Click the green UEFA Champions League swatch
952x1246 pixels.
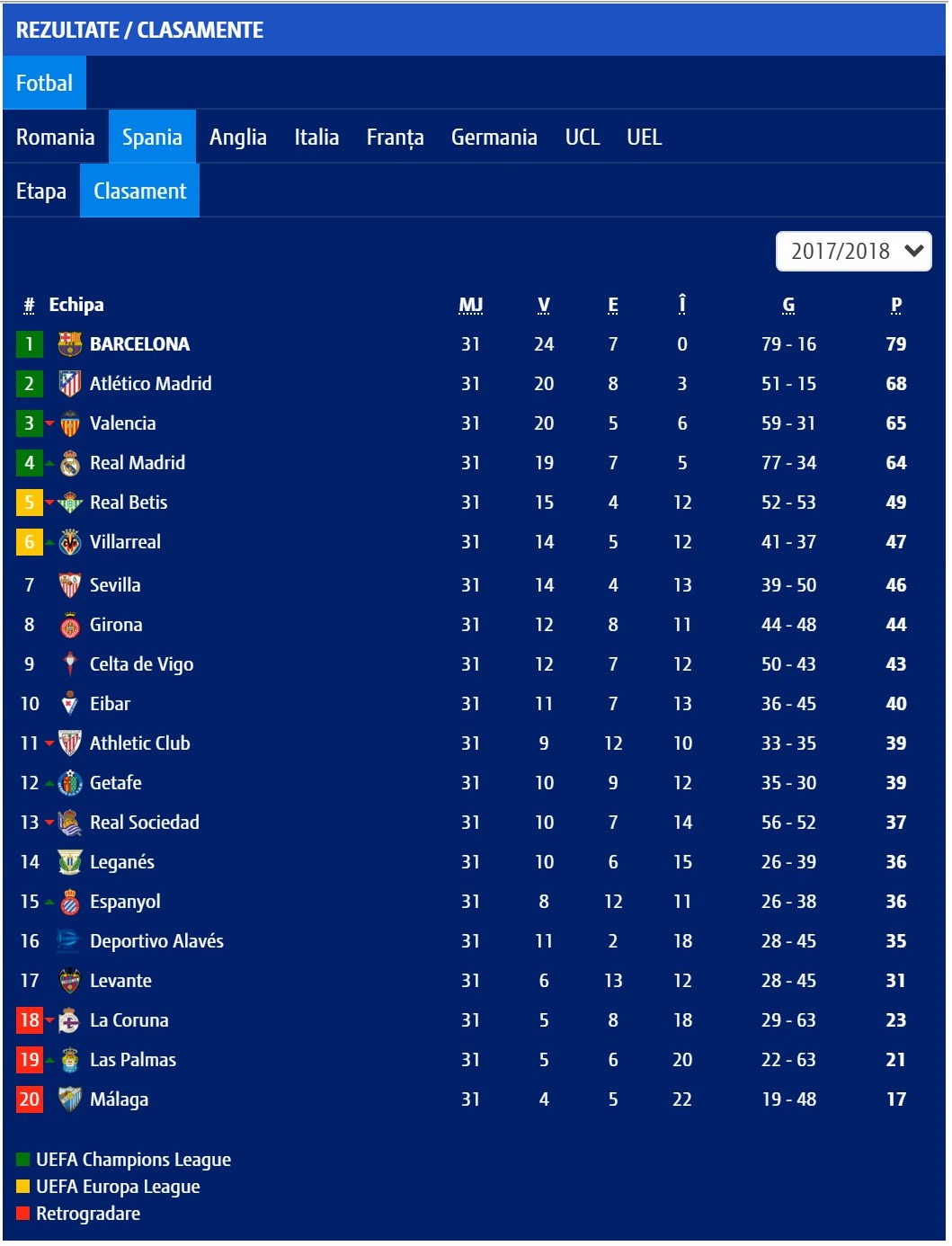coord(22,1159)
